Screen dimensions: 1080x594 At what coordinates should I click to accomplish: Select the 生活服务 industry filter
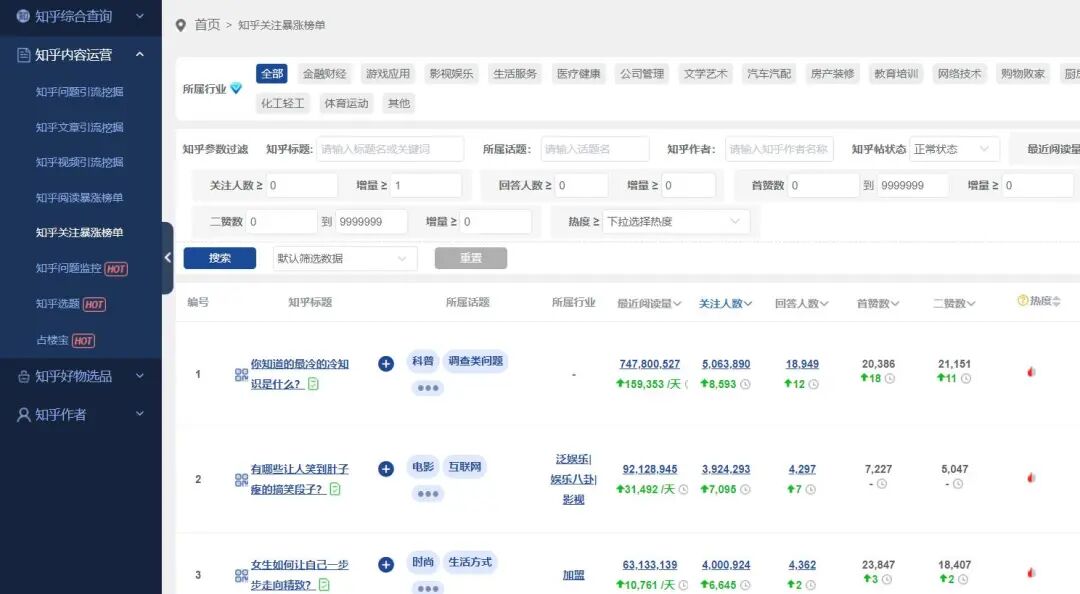click(515, 74)
